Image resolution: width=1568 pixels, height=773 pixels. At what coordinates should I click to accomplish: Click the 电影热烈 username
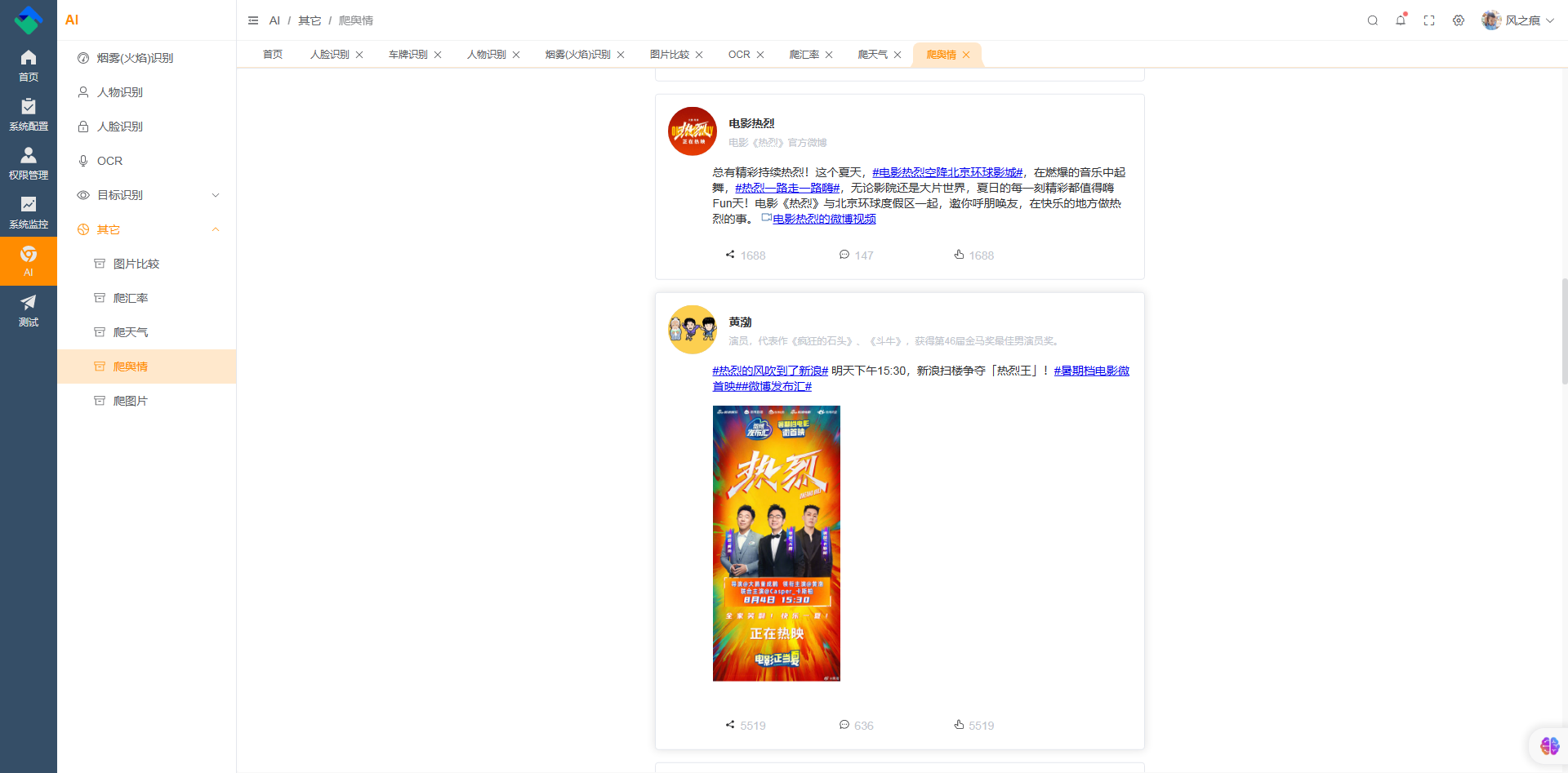(x=751, y=123)
